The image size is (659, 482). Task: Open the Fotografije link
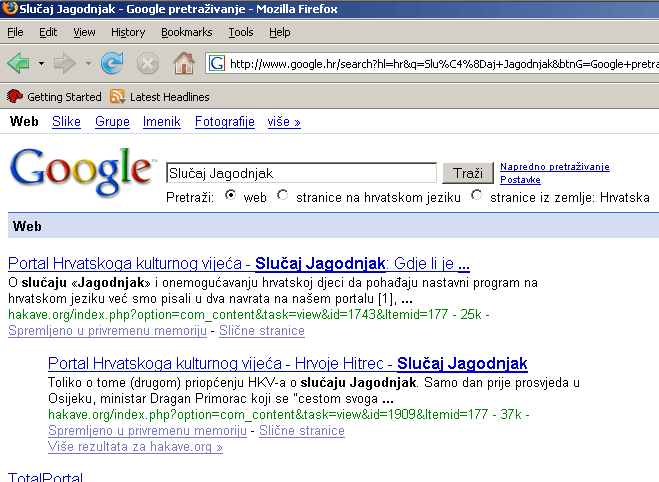point(225,121)
